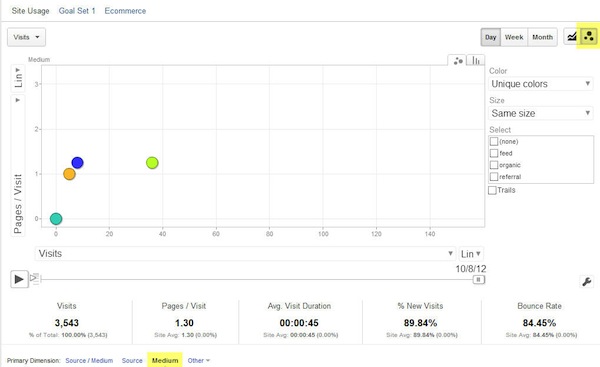Open the Unique colors dropdown
Screen dimensions: 600x367
click(541, 84)
